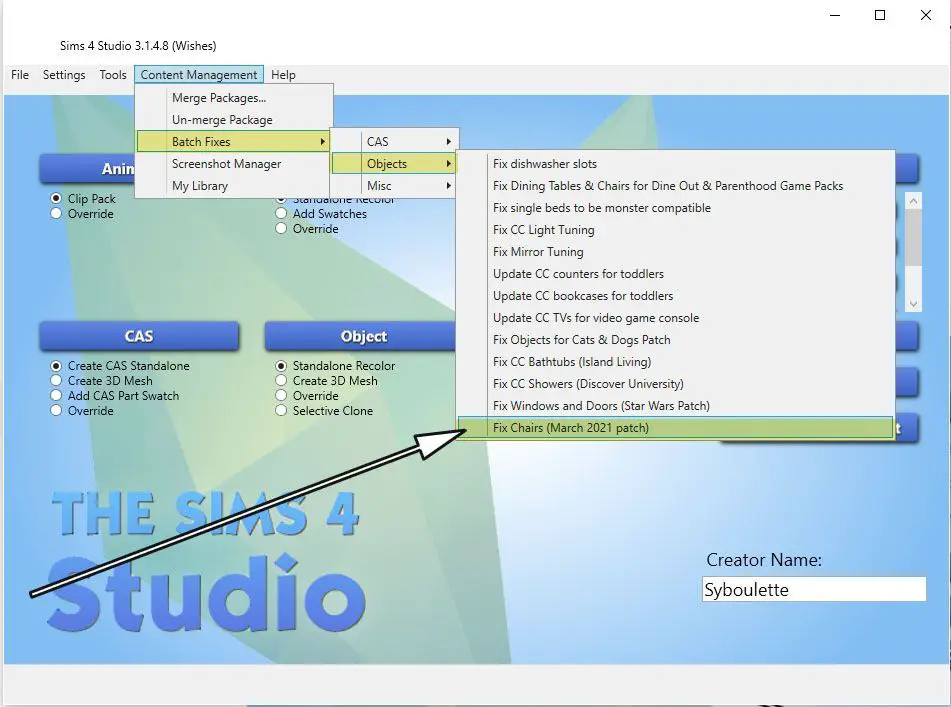
Task: Select Fix Mirror Tuning
Action: pos(676,252)
